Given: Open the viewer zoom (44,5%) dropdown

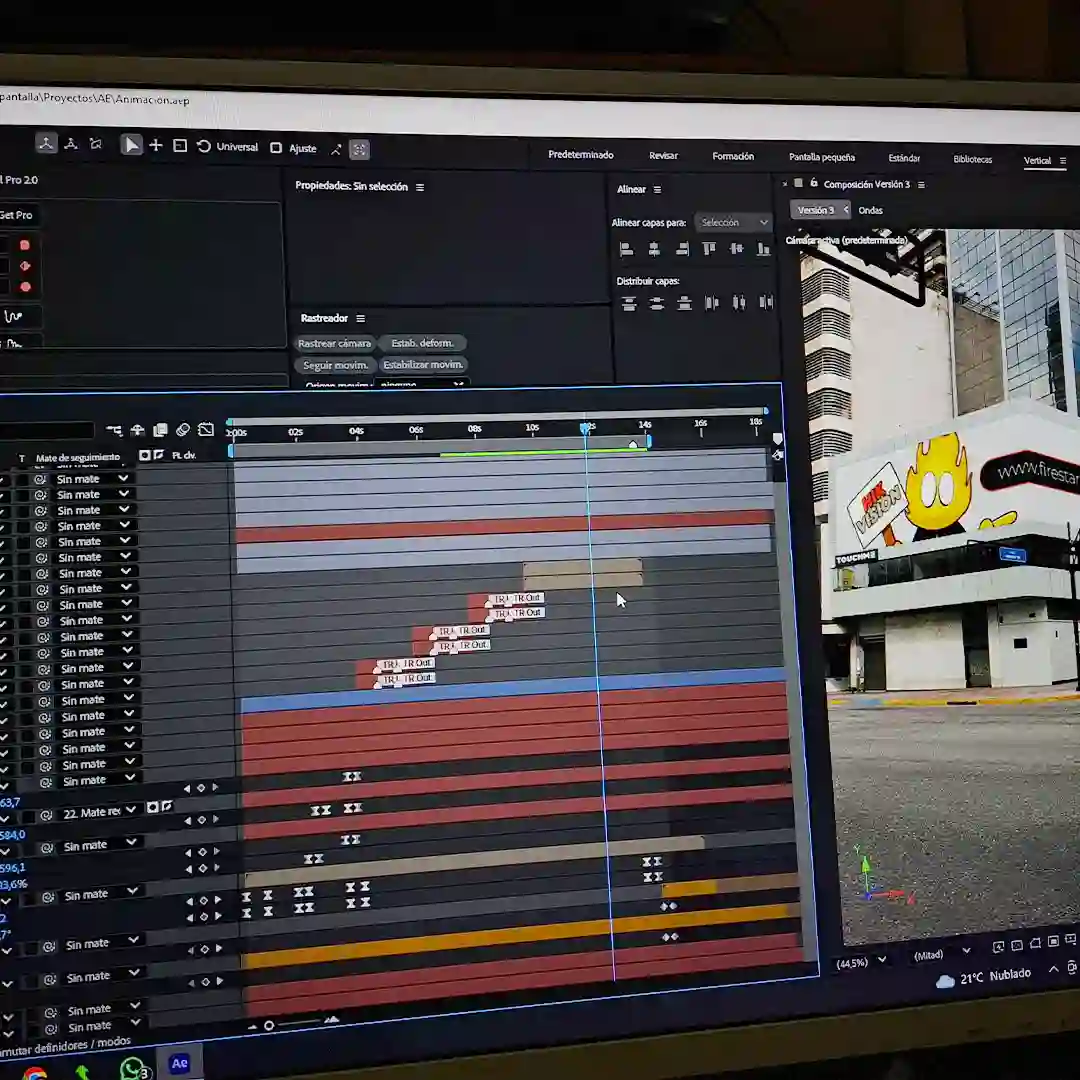Looking at the screenshot, I should [x=860, y=962].
